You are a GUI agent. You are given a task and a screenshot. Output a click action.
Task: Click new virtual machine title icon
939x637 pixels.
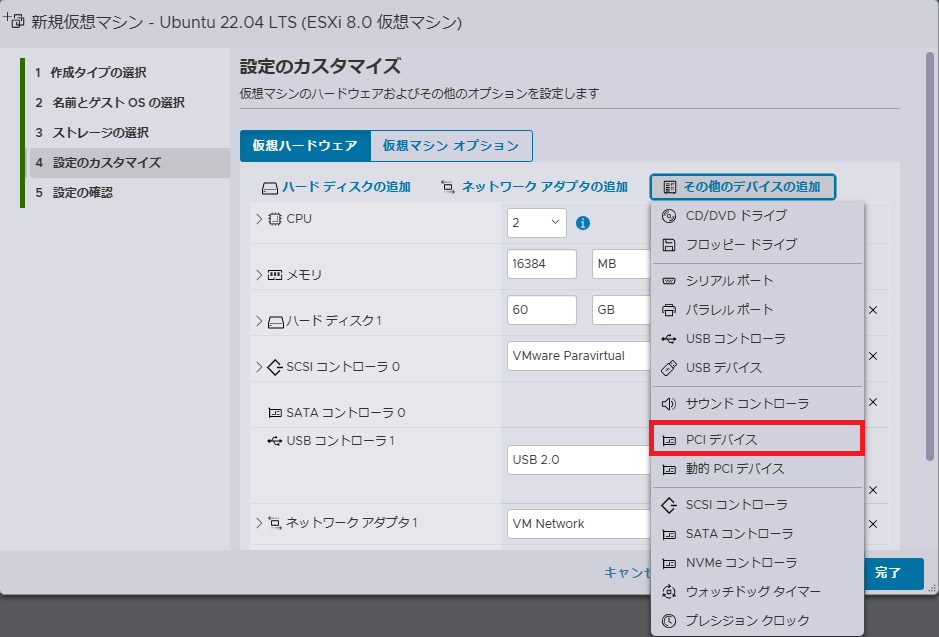tap(14, 21)
